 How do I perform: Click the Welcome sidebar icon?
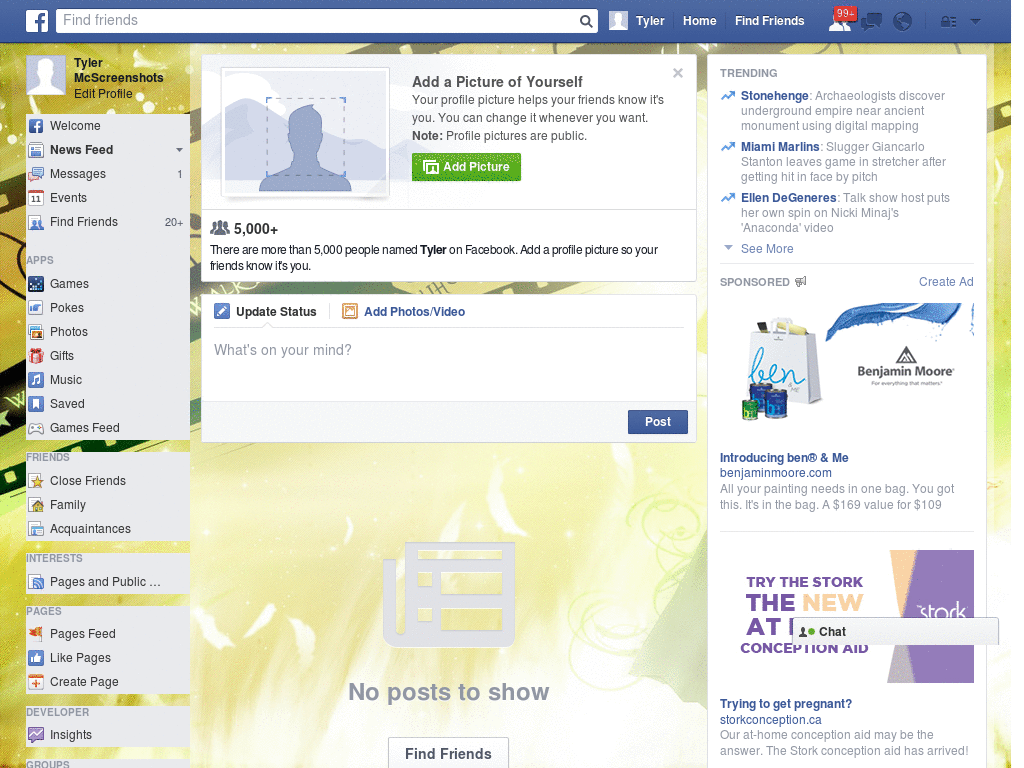click(37, 126)
